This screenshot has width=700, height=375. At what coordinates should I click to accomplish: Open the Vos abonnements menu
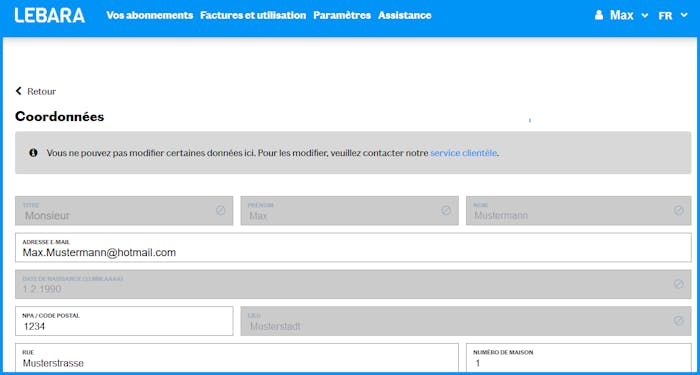coord(150,15)
